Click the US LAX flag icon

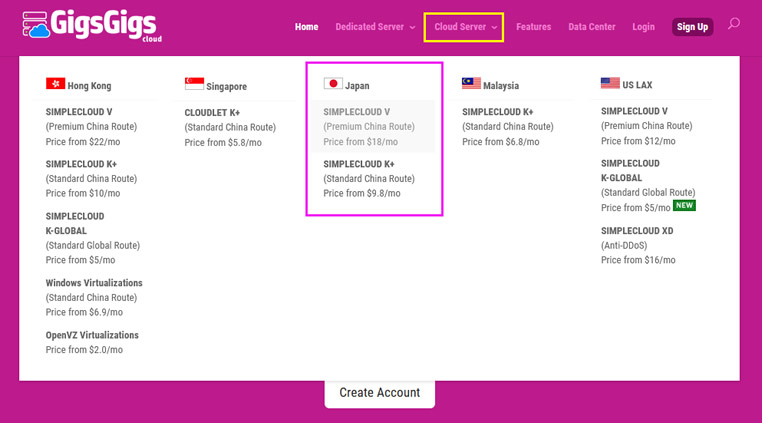tap(610, 83)
